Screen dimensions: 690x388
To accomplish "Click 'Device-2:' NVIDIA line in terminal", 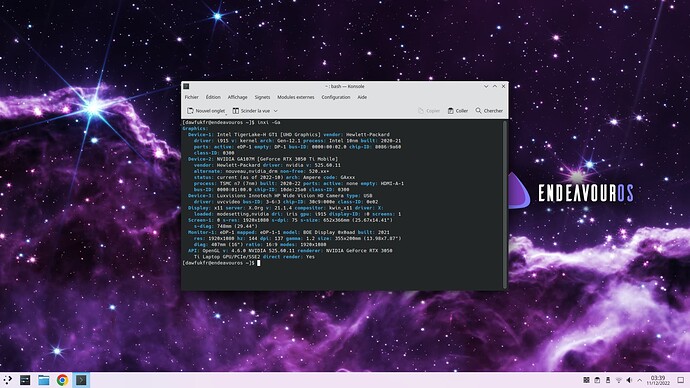I will pyautogui.click(x=263, y=159).
